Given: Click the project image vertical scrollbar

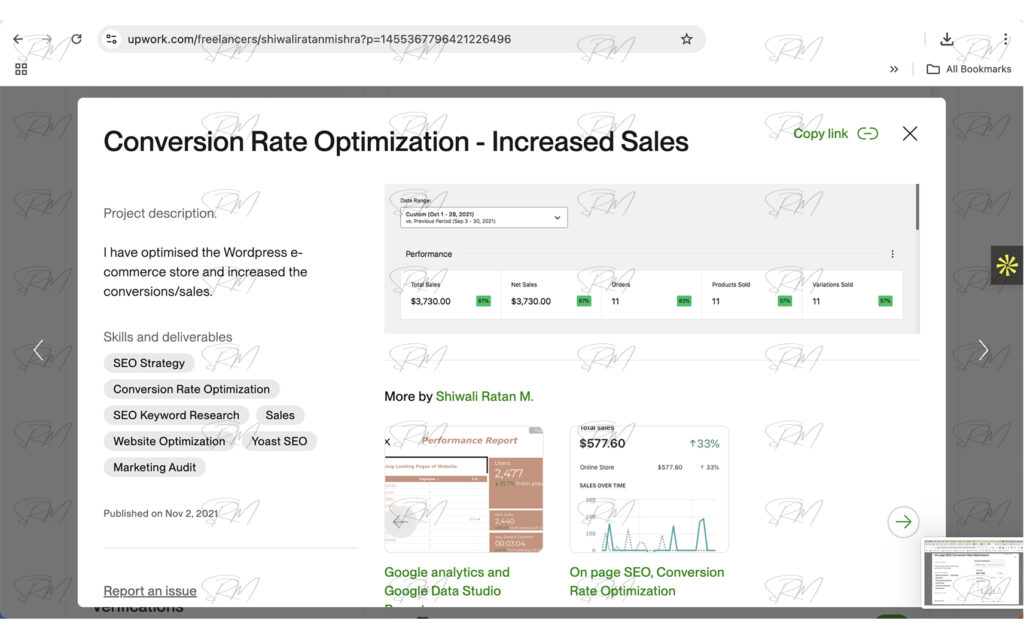Looking at the screenshot, I should click(917, 207).
